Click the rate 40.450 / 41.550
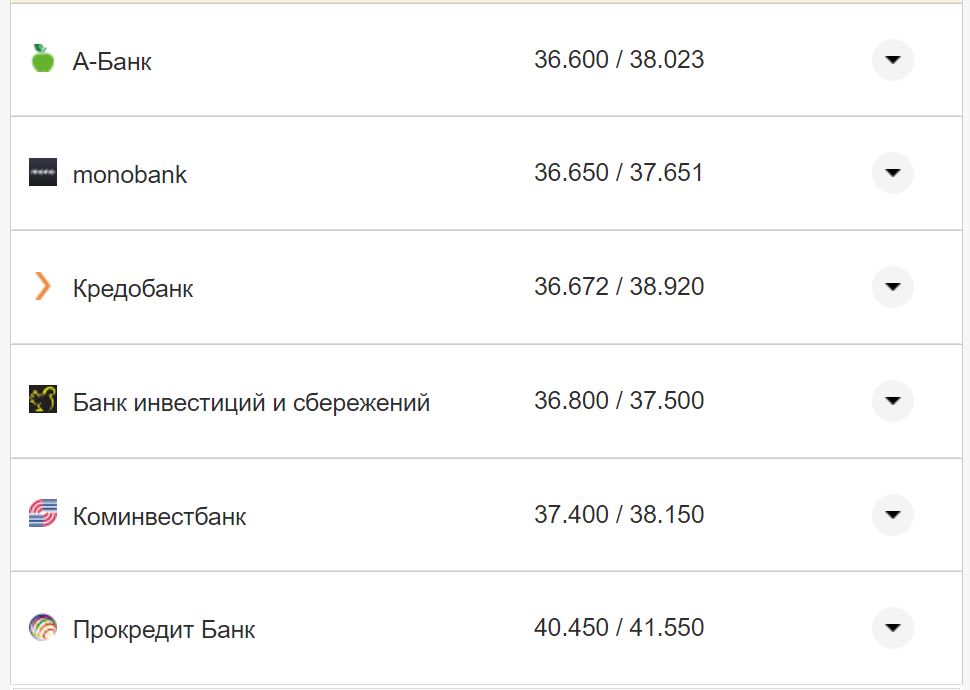970x690 pixels. [620, 628]
